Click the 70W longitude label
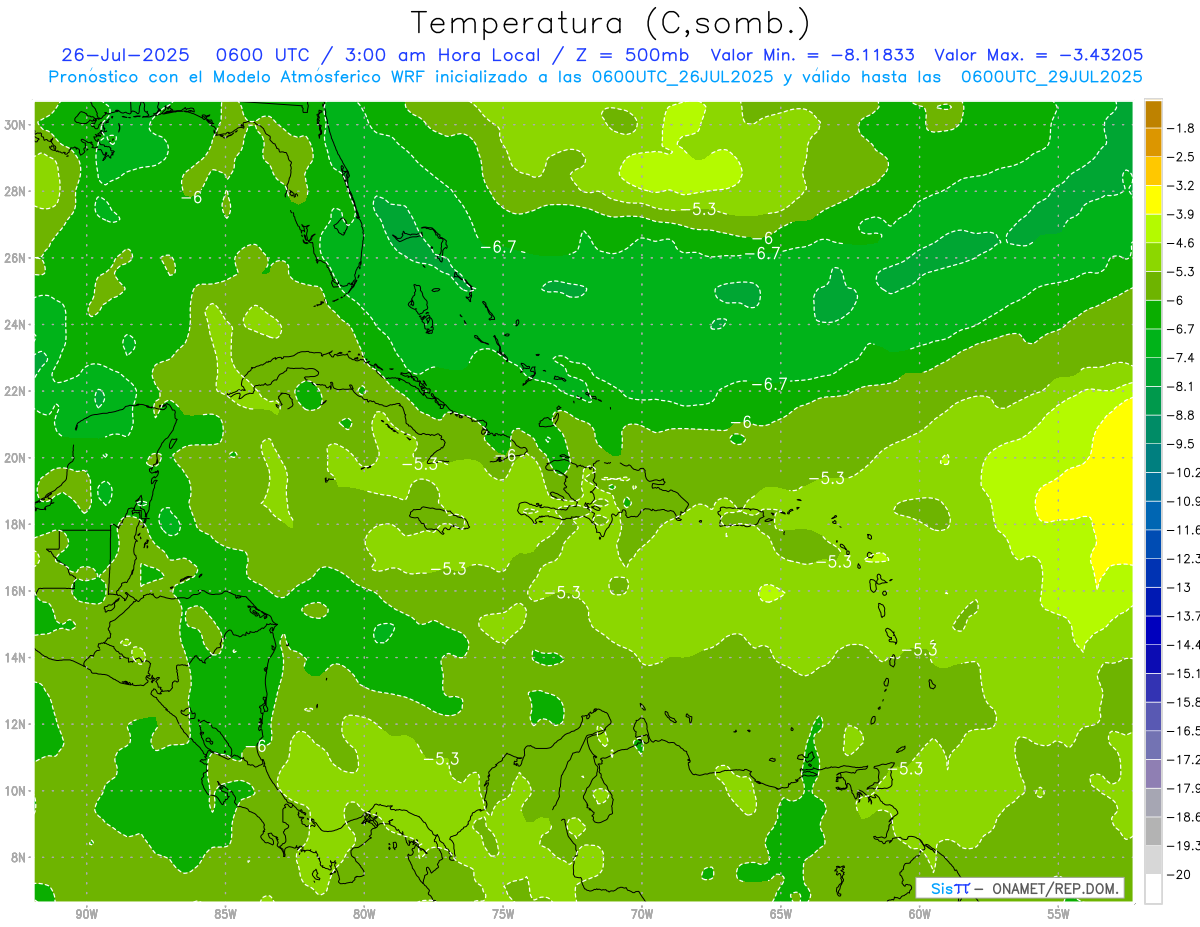 click(x=642, y=914)
